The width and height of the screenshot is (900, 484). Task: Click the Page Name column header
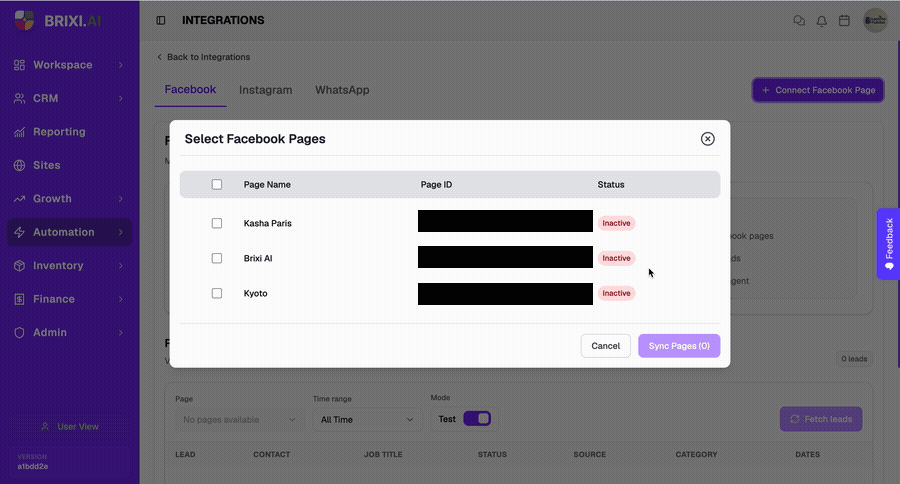click(x=267, y=184)
